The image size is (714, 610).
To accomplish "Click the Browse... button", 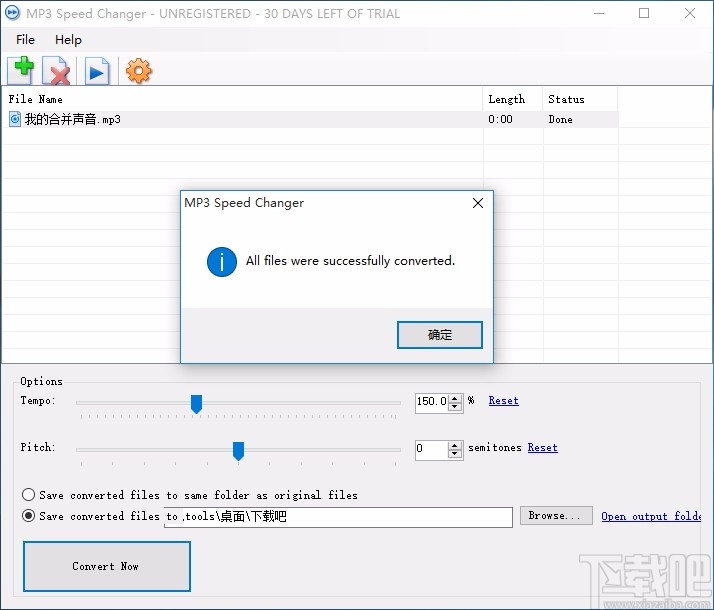I will pos(556,516).
